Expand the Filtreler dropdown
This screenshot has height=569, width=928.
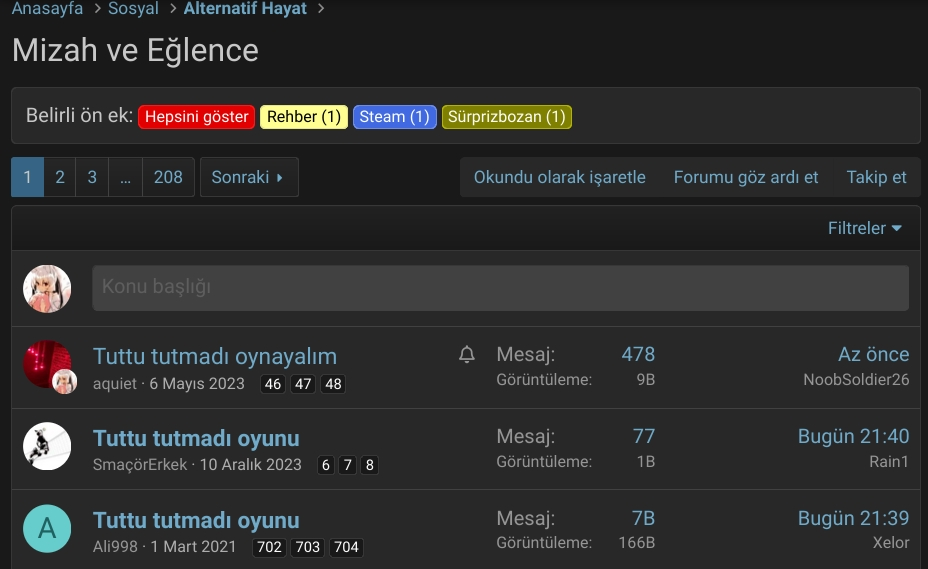865,228
